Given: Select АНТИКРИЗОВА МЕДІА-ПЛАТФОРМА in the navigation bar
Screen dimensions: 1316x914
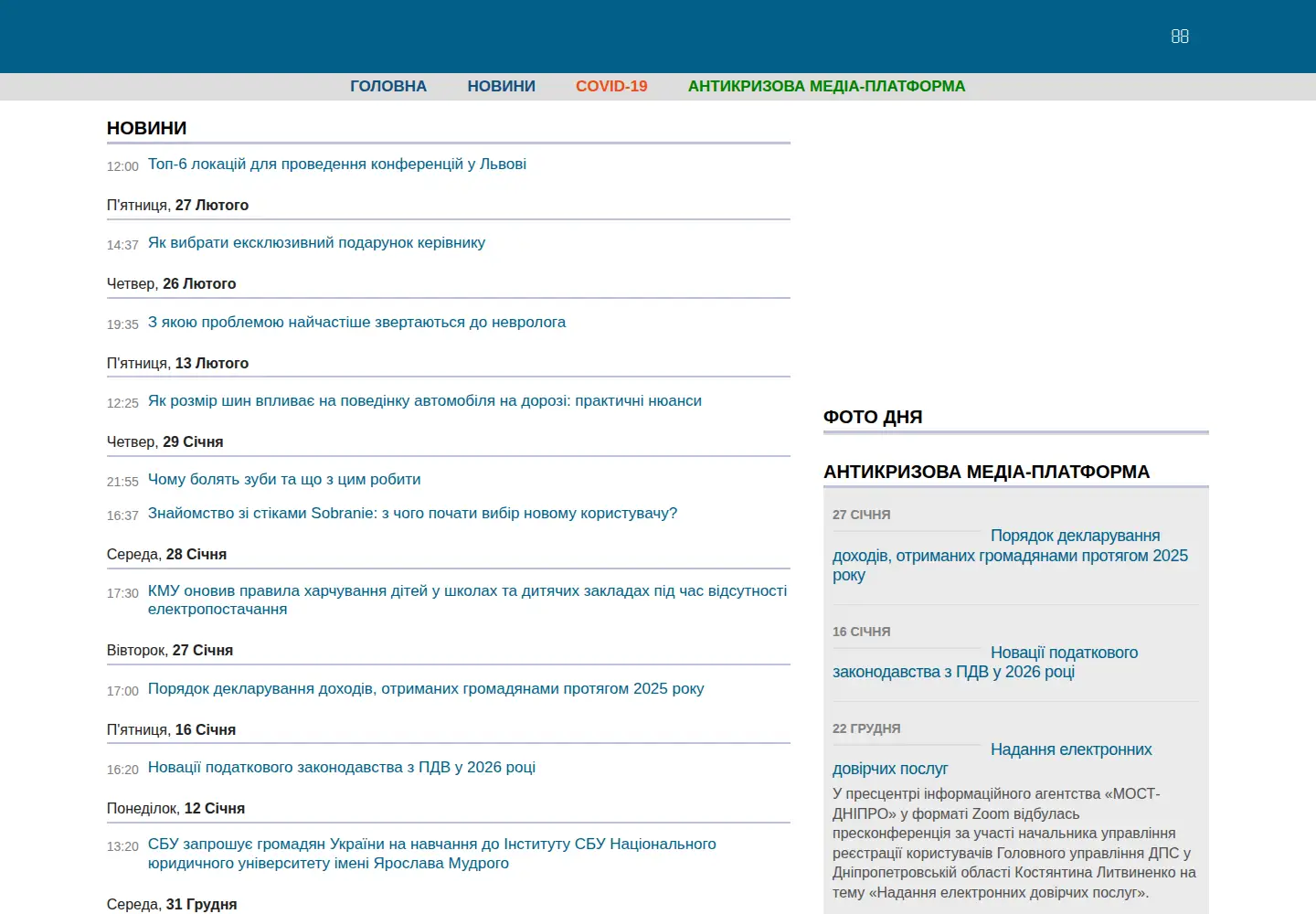Looking at the screenshot, I should click(x=826, y=86).
